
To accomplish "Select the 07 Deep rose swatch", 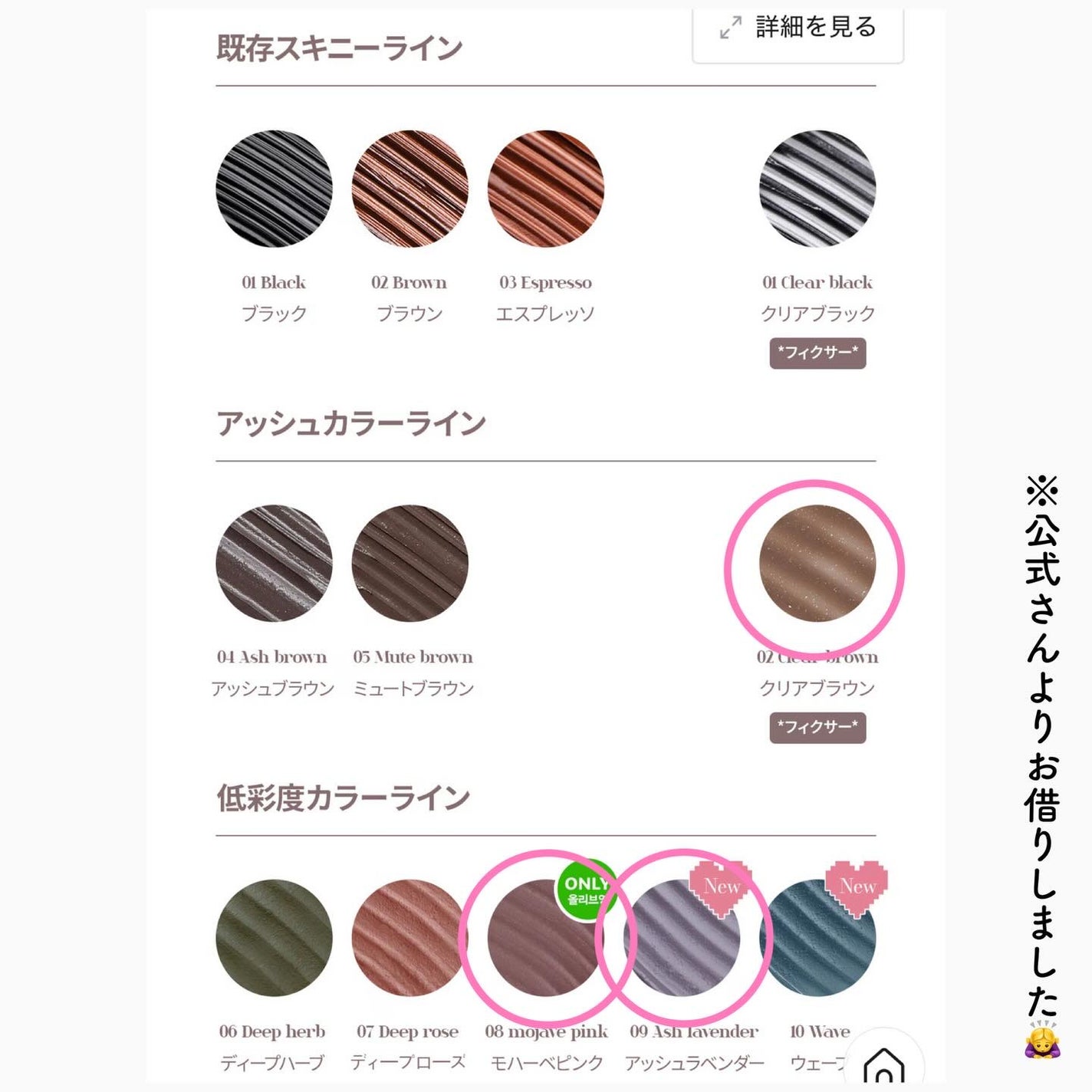I will [409, 938].
